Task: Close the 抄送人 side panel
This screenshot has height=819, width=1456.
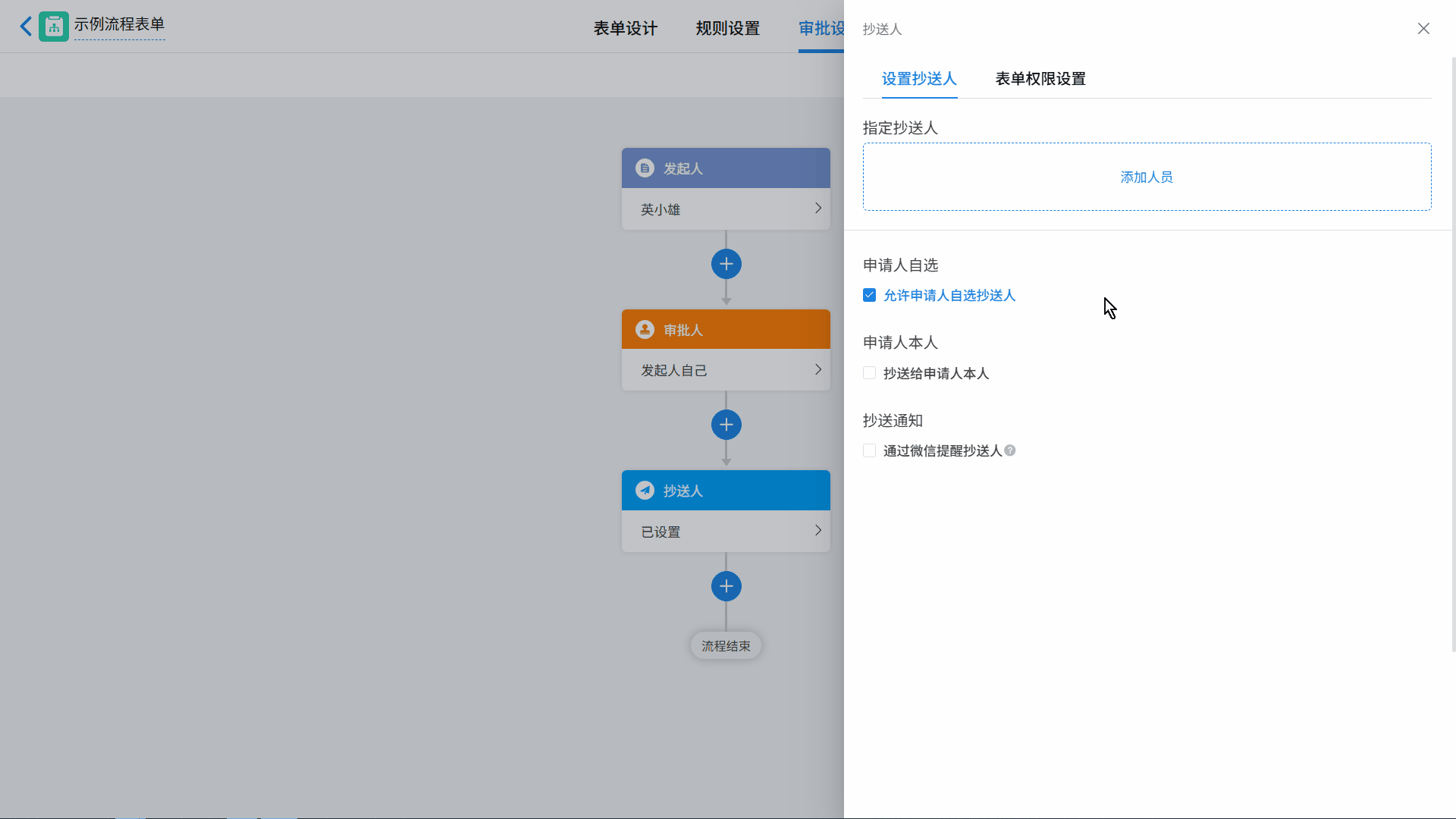Action: 1423,29
